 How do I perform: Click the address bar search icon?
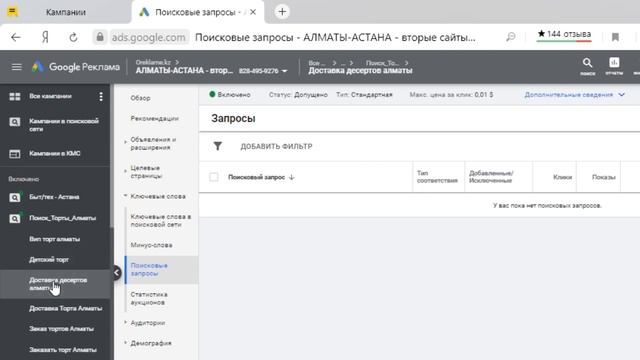tap(511, 37)
